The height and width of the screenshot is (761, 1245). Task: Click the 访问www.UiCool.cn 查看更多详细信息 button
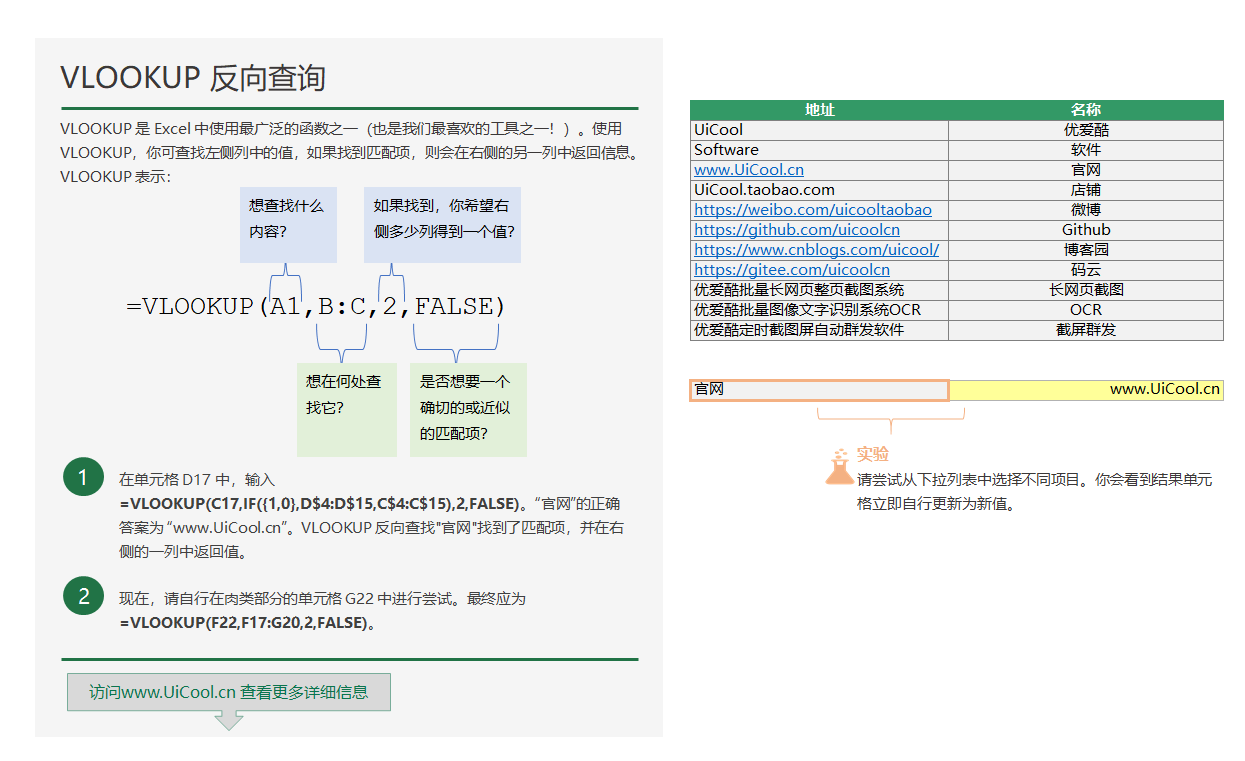pos(229,692)
